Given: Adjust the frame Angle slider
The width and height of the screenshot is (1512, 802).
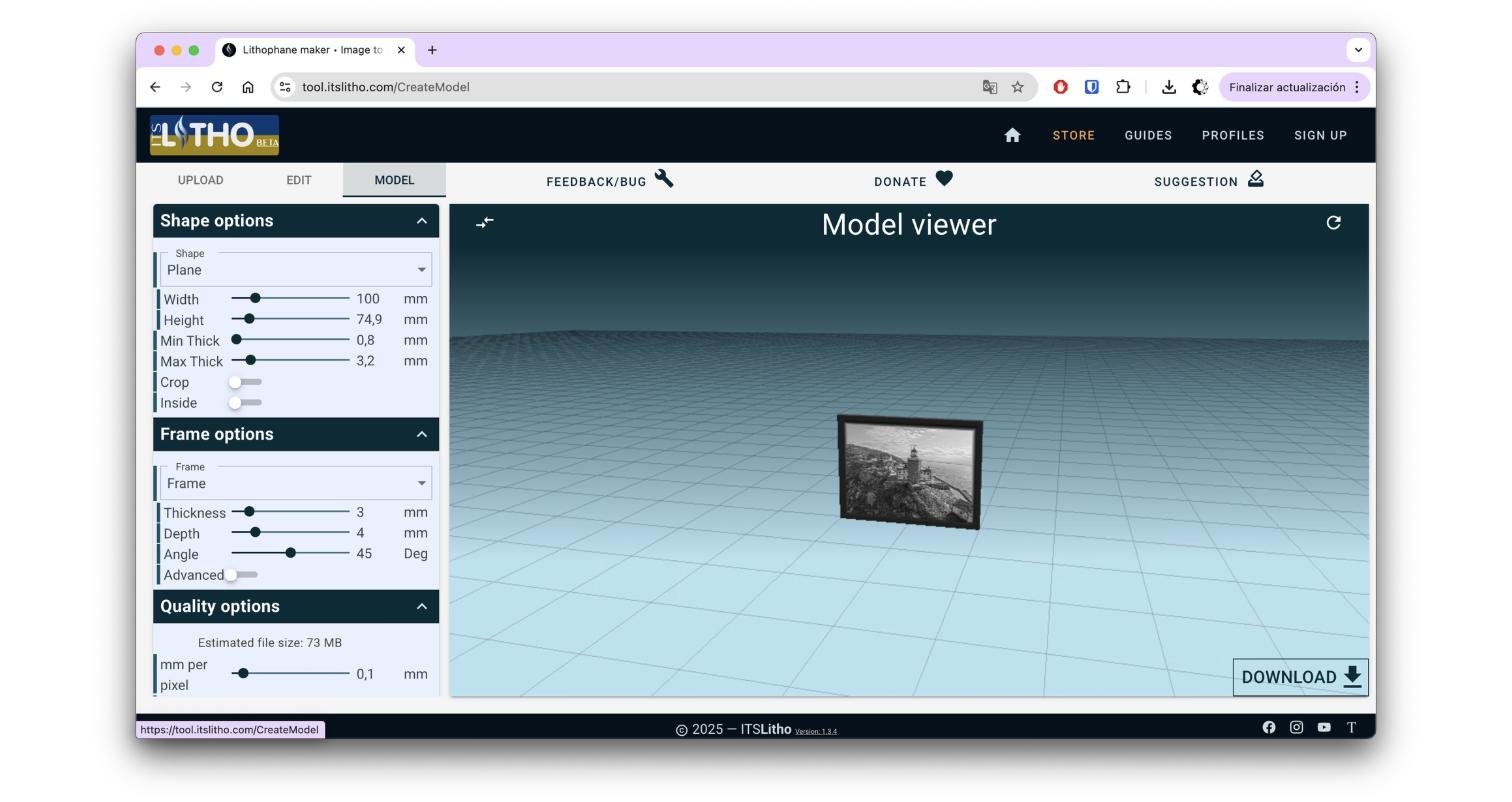Looking at the screenshot, I should pos(290,553).
